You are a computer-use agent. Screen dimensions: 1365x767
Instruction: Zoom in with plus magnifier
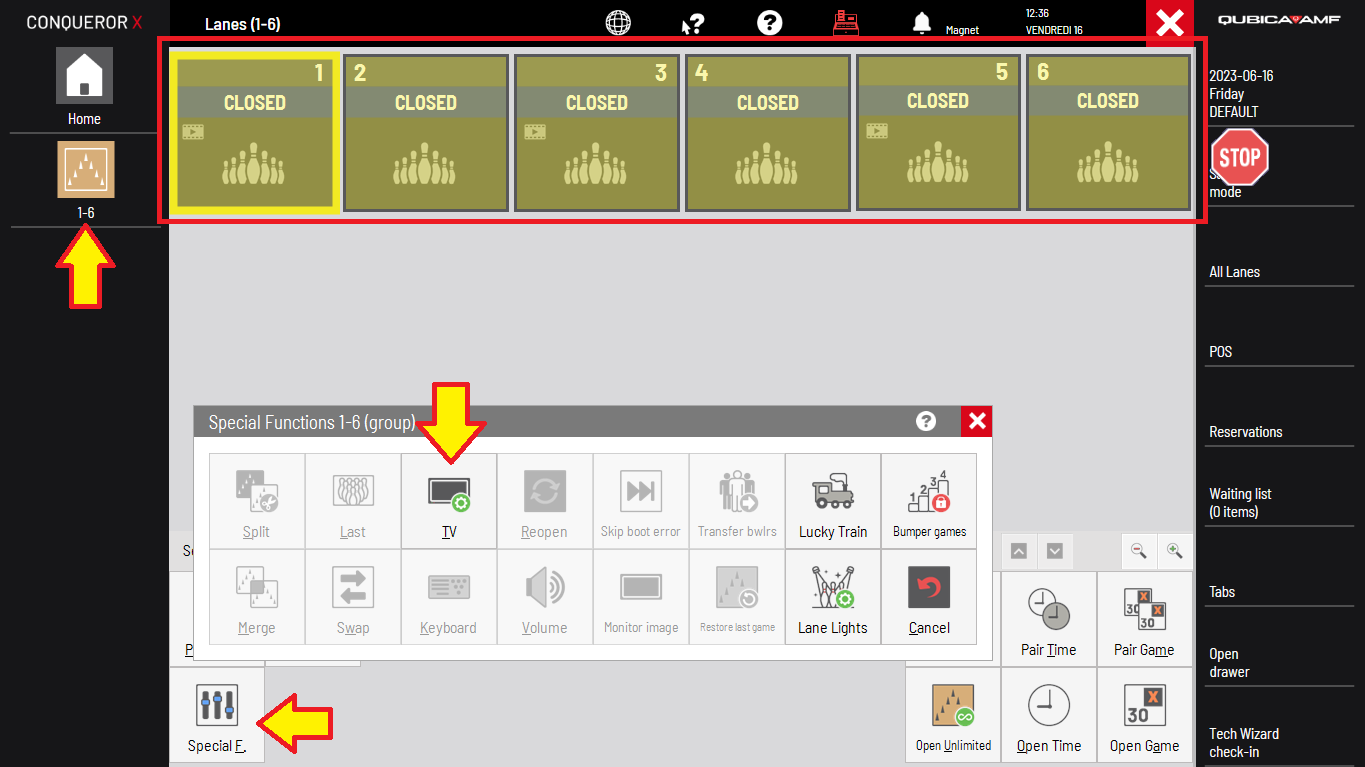point(1174,550)
